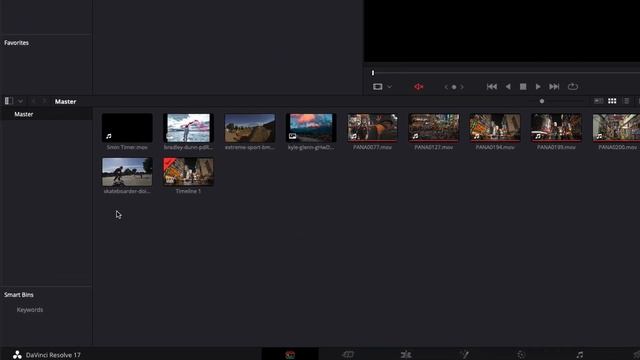Viewport: 640px width, 360px height.
Task: Open the Fairlight page
Action: tap(579, 354)
